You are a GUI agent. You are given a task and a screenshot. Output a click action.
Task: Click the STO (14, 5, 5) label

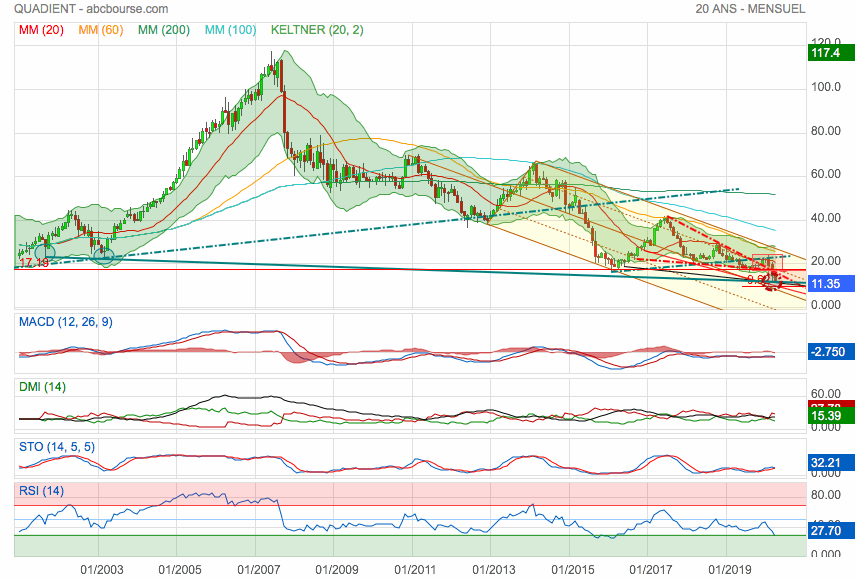tap(57, 445)
